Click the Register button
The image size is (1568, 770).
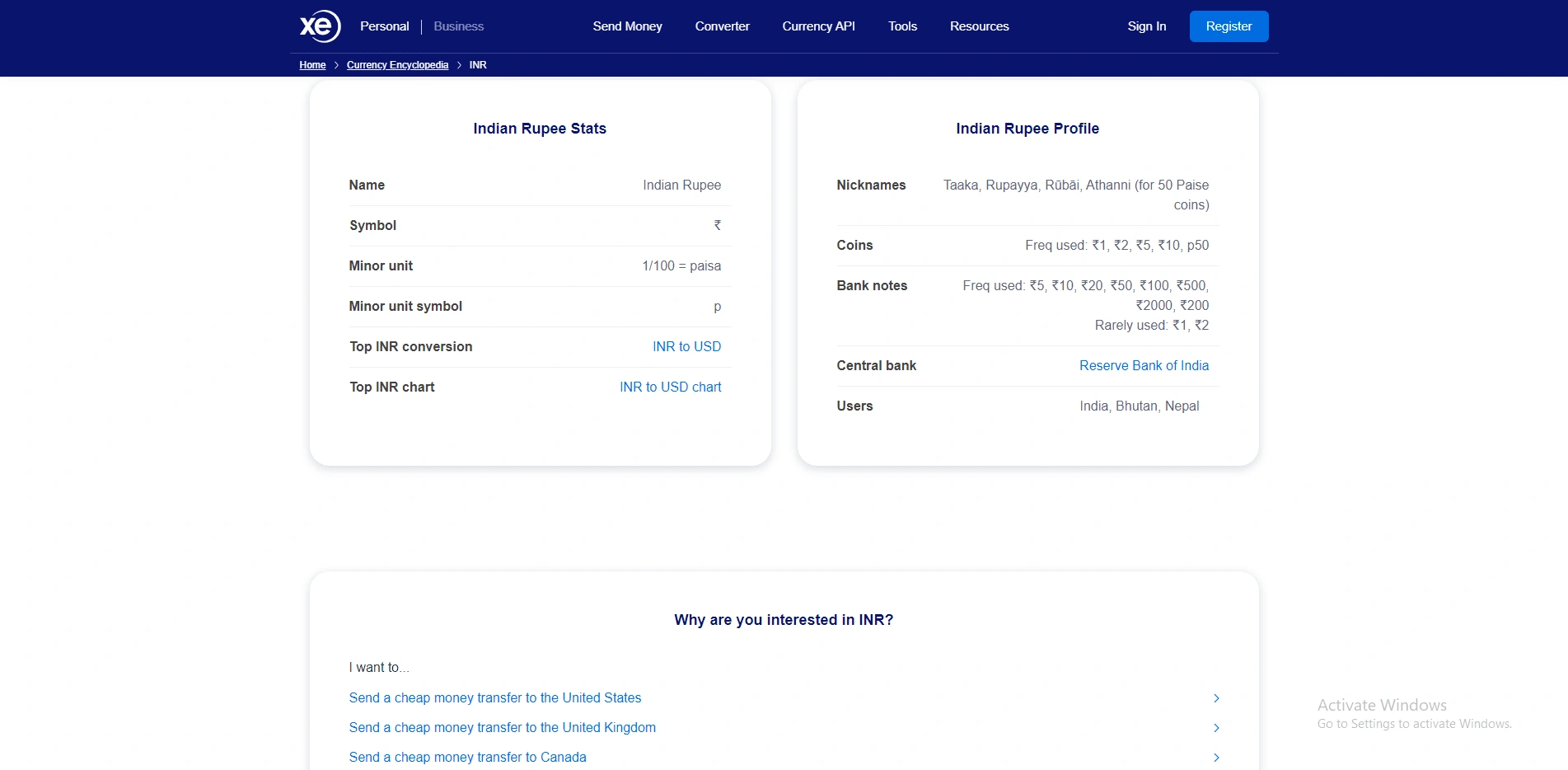pos(1229,26)
